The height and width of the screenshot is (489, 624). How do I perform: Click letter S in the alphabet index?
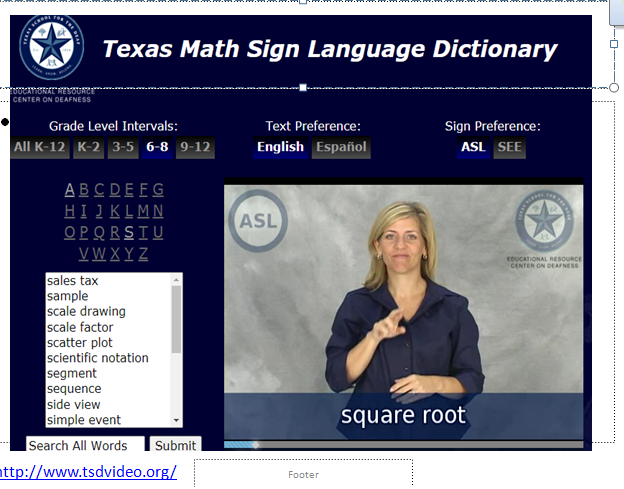pyautogui.click(x=128, y=233)
